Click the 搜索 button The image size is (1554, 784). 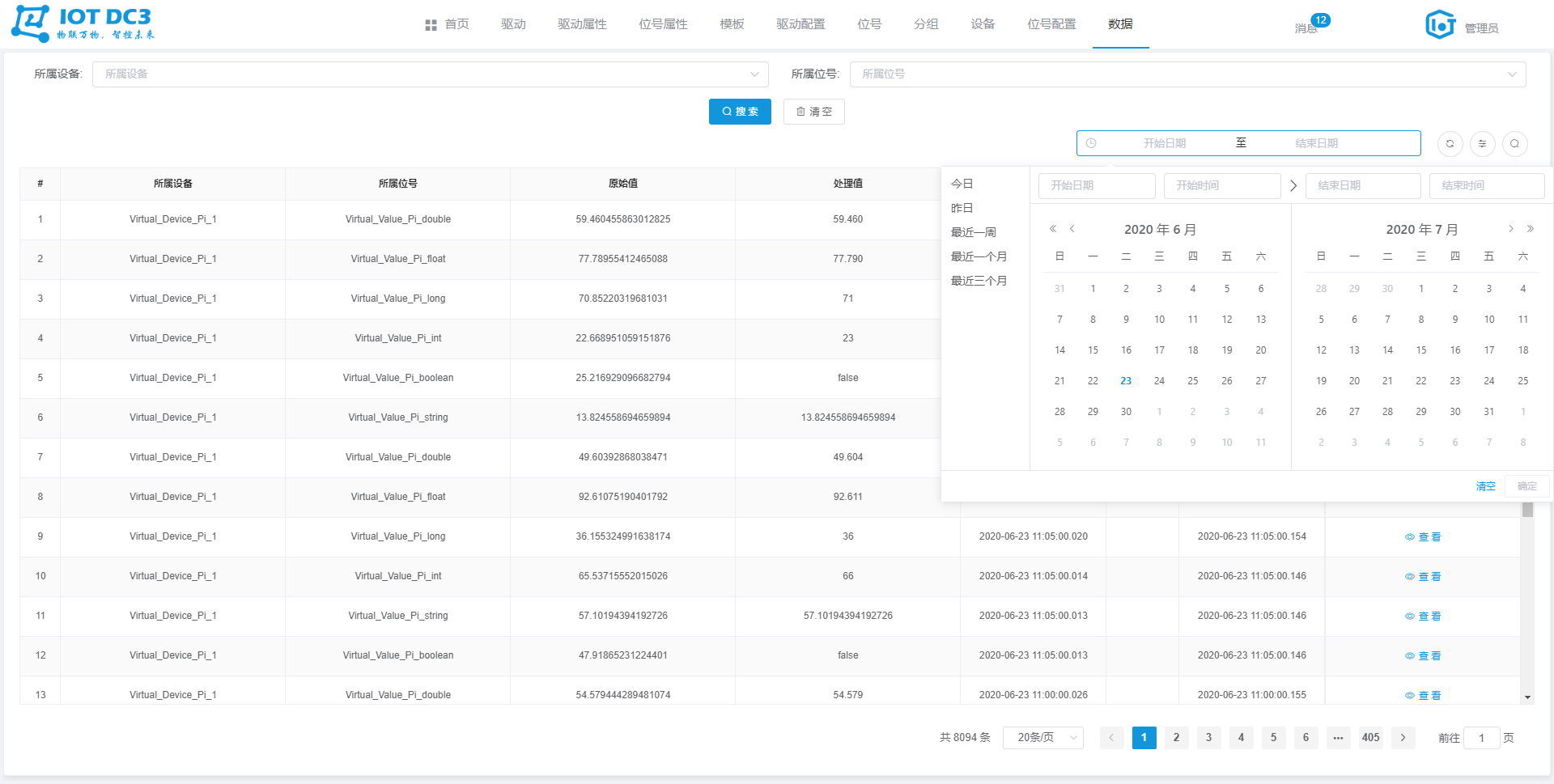[x=740, y=112]
